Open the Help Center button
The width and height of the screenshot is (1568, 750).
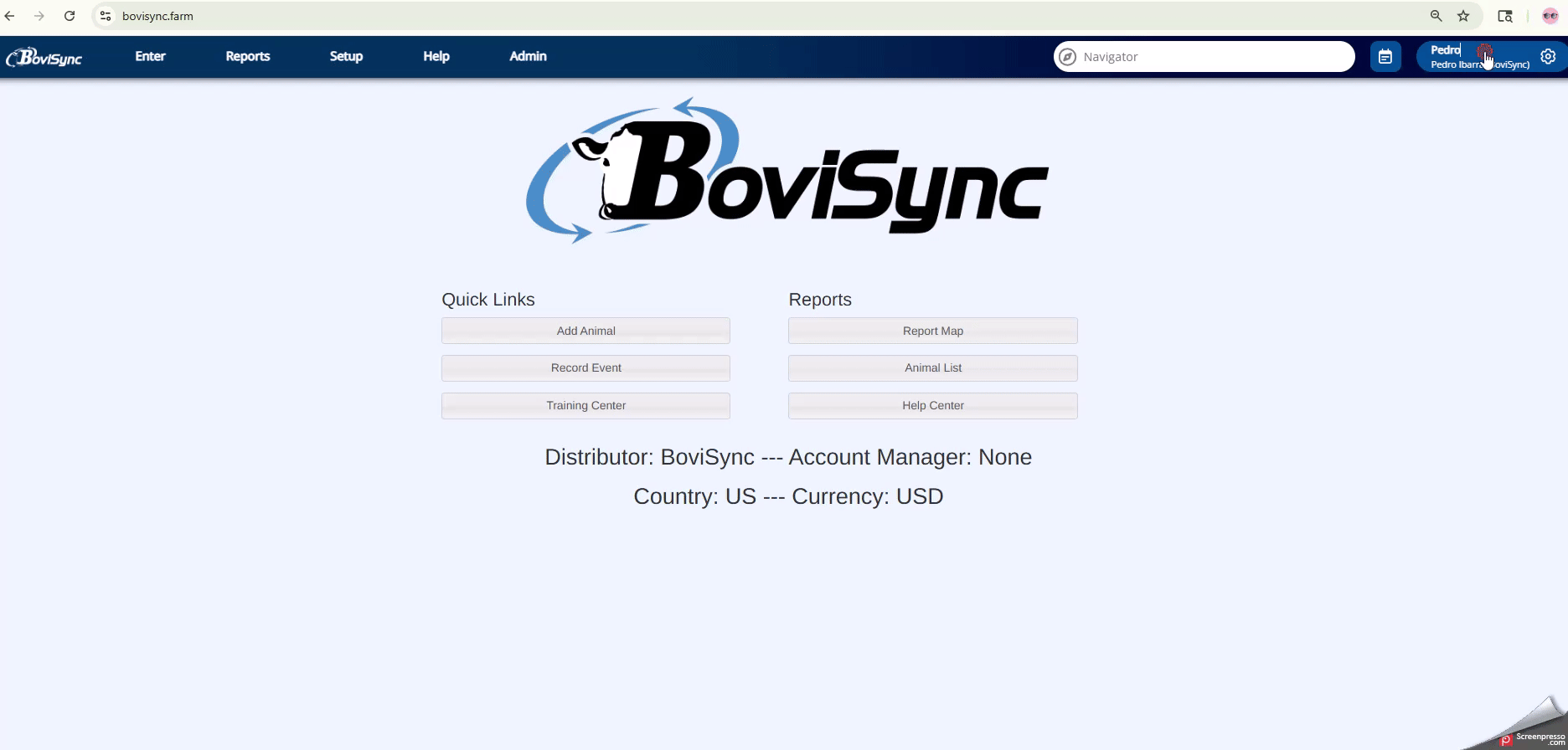[933, 406]
